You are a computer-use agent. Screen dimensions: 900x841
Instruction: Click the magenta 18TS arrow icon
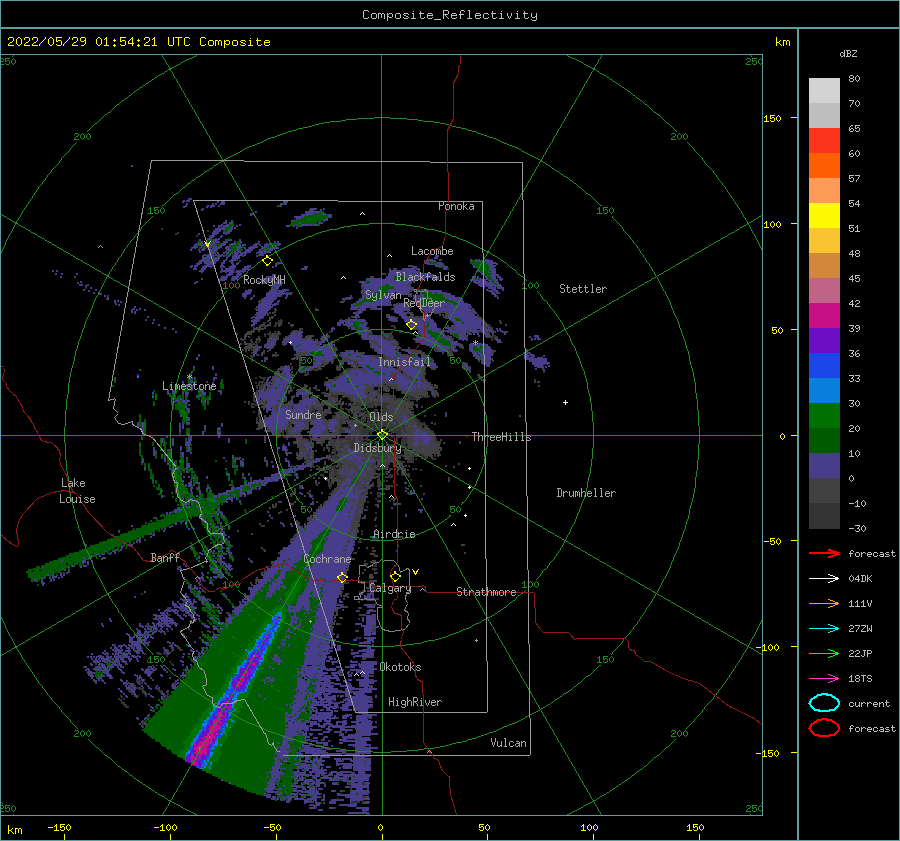[824, 679]
